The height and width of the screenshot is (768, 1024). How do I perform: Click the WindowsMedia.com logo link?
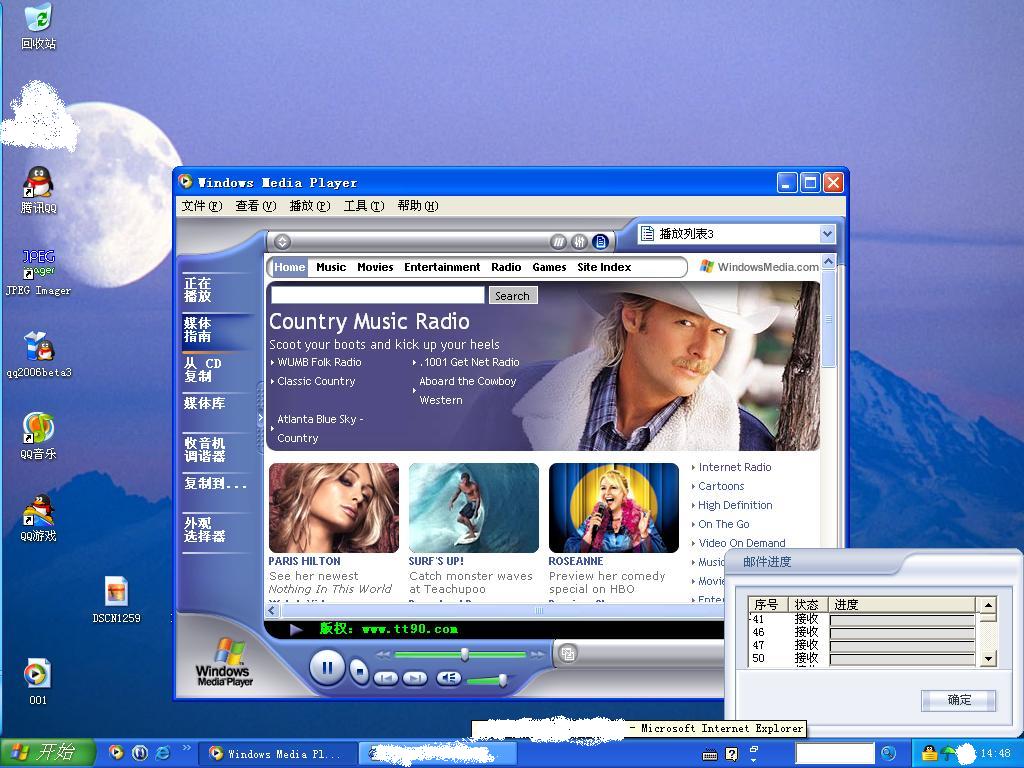[760, 266]
